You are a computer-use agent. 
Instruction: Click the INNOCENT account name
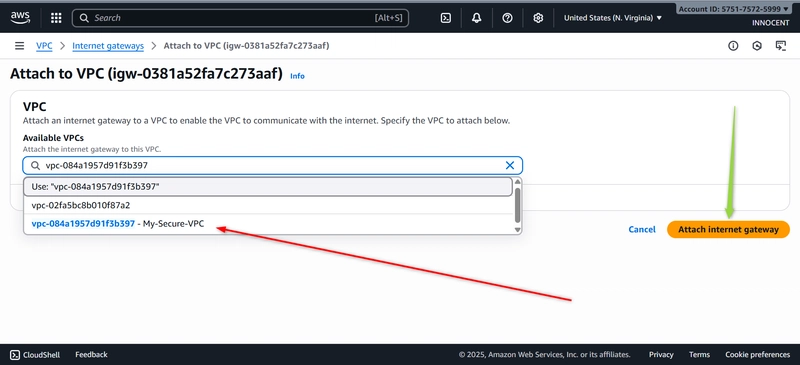770,23
